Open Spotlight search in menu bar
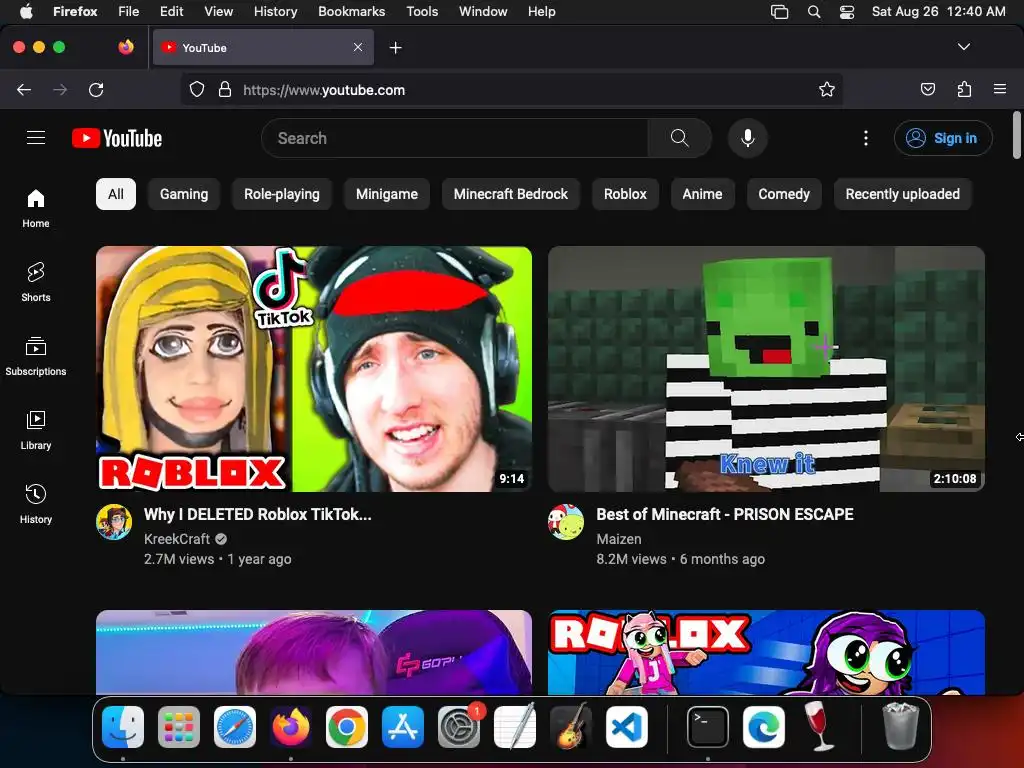The image size is (1024, 768). (x=814, y=12)
